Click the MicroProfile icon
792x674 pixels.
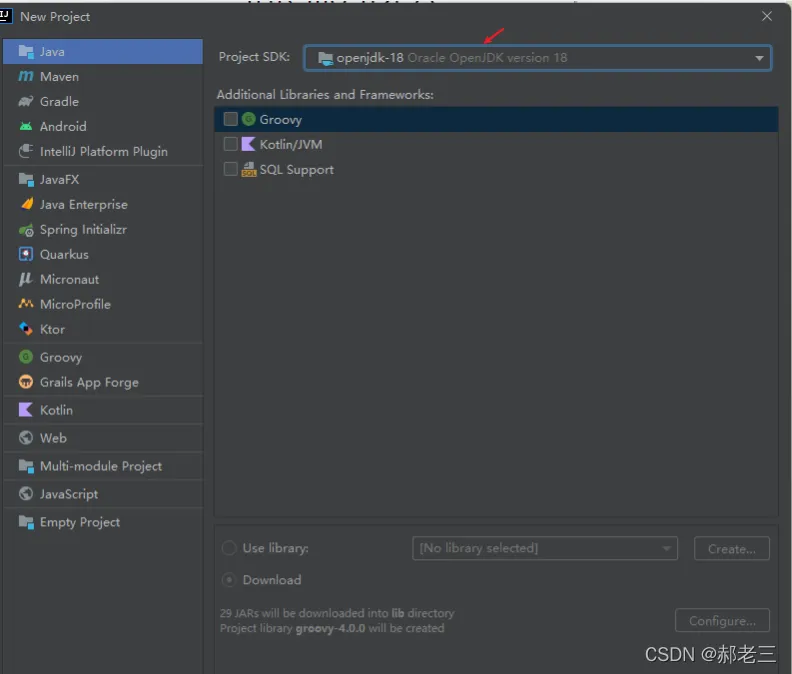pos(26,304)
